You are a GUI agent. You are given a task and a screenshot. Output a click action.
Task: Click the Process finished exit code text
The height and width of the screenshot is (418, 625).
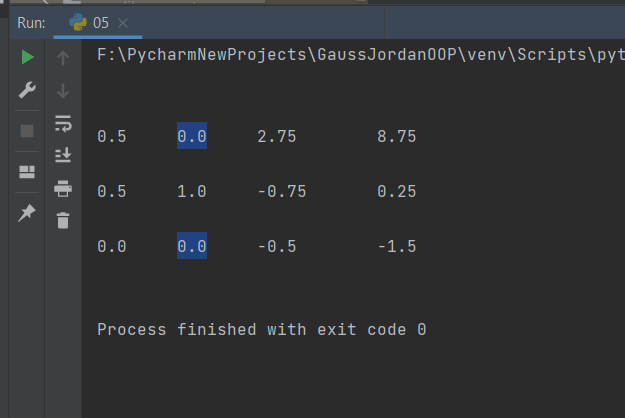262,330
